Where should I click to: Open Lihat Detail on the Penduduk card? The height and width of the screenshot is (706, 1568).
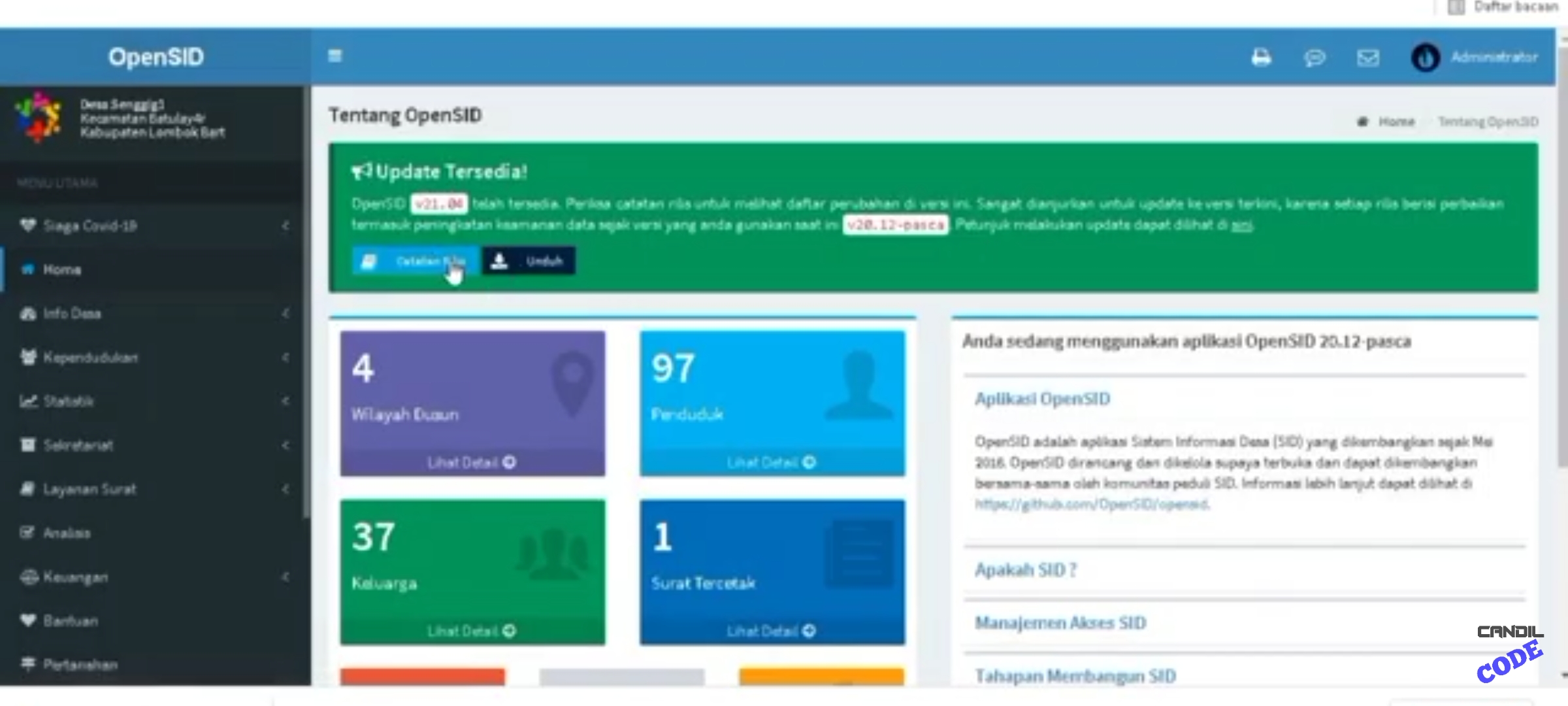771,462
